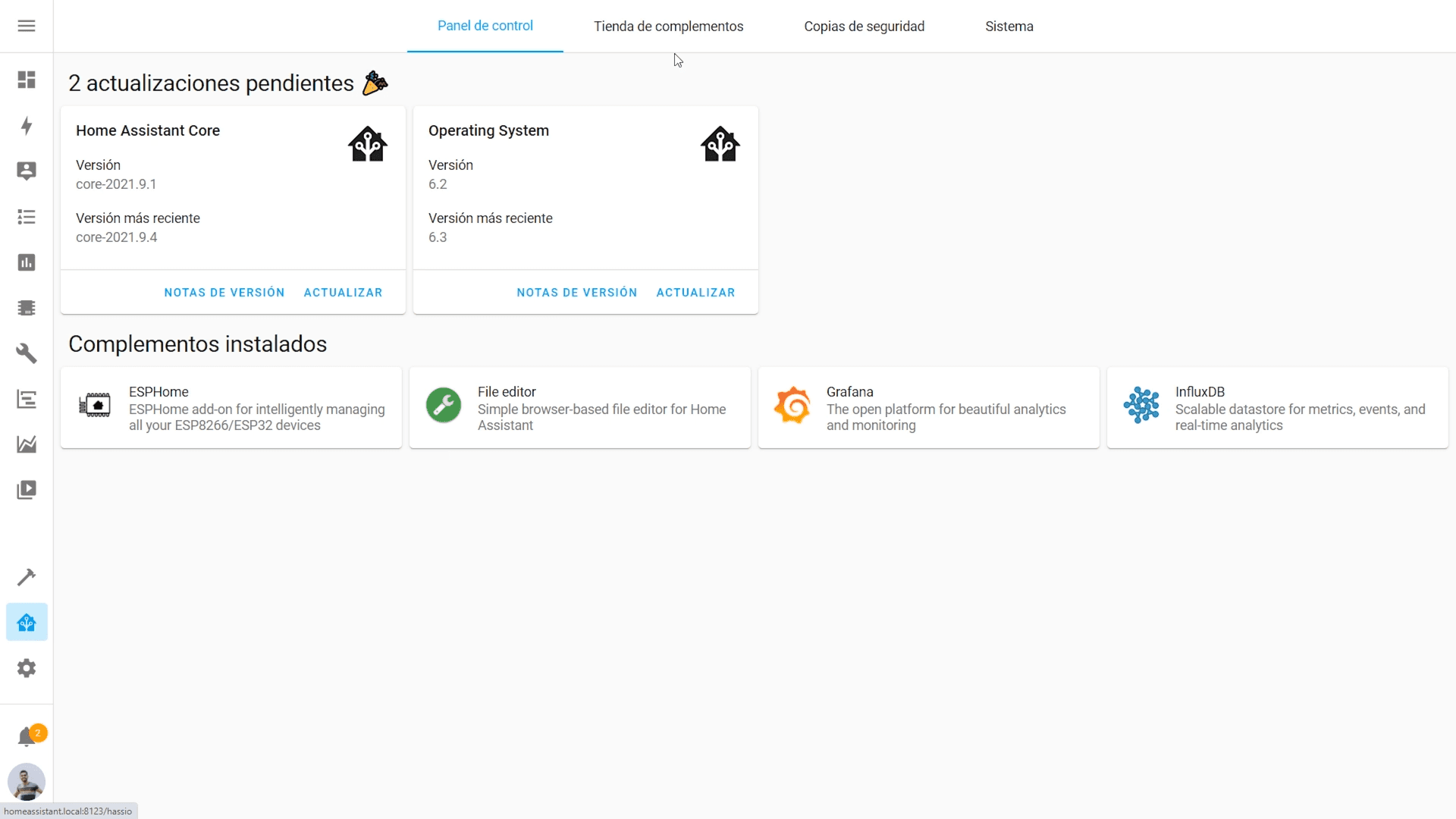
Task: Open History via the bar chart icon
Action: click(x=27, y=262)
